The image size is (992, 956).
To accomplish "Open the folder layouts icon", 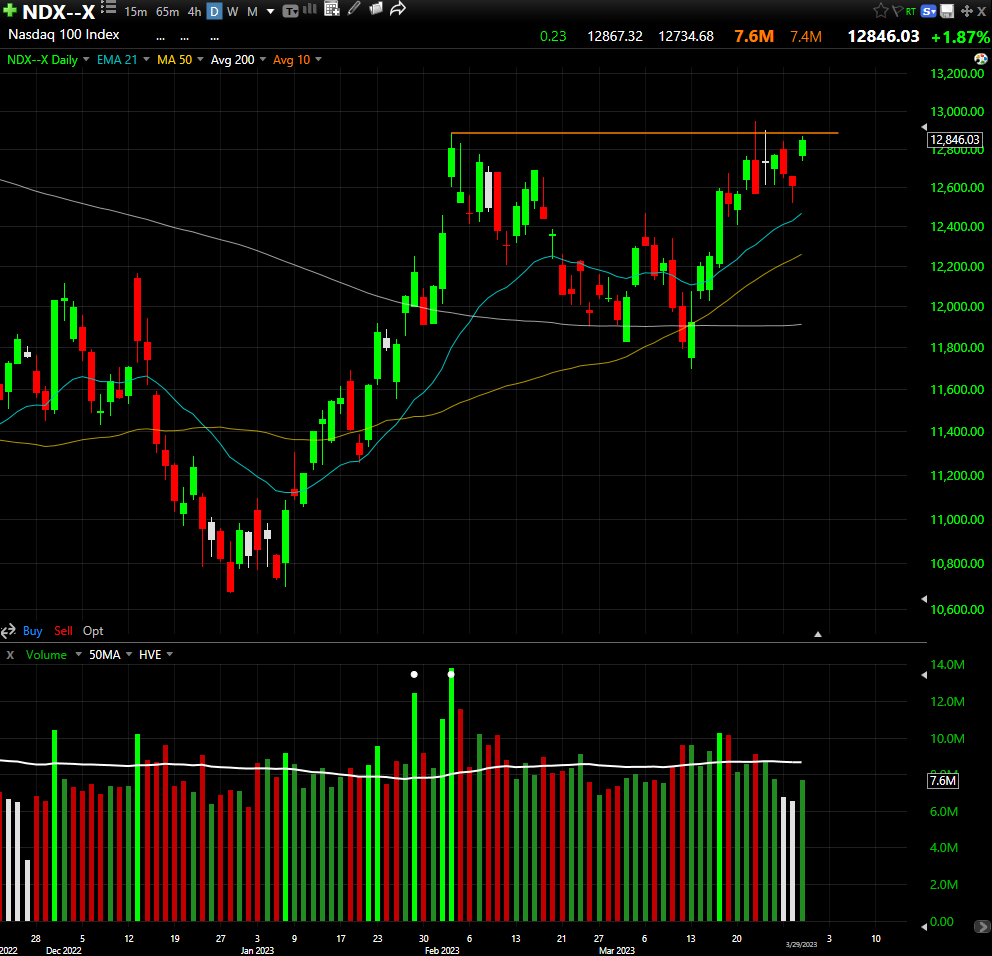I will 376,9.
